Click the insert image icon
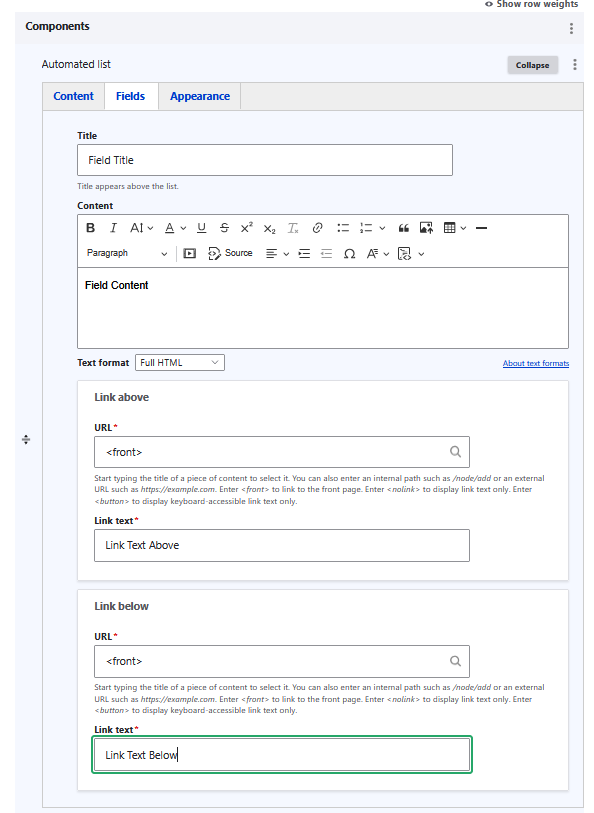The width and height of the screenshot is (594, 813). click(x=426, y=228)
